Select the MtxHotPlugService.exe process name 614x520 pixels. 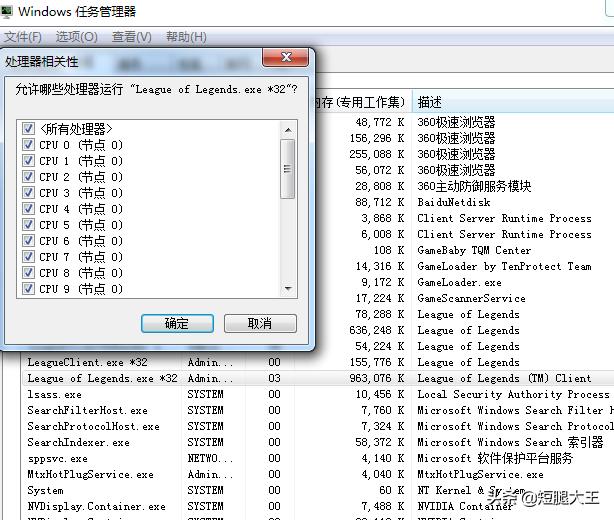click(90, 474)
